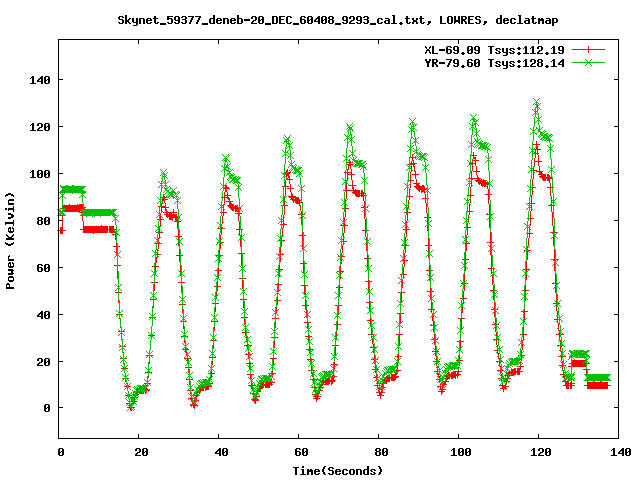This screenshot has width=640, height=480.
Task: Click the y-axis tick label 0
Action: [47, 408]
